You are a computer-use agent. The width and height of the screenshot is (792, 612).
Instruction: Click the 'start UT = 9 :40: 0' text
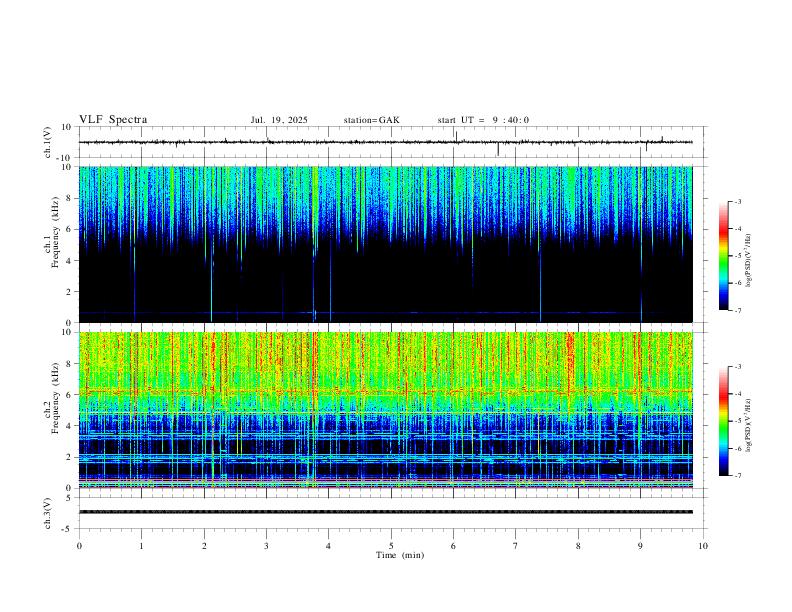pyautogui.click(x=483, y=120)
